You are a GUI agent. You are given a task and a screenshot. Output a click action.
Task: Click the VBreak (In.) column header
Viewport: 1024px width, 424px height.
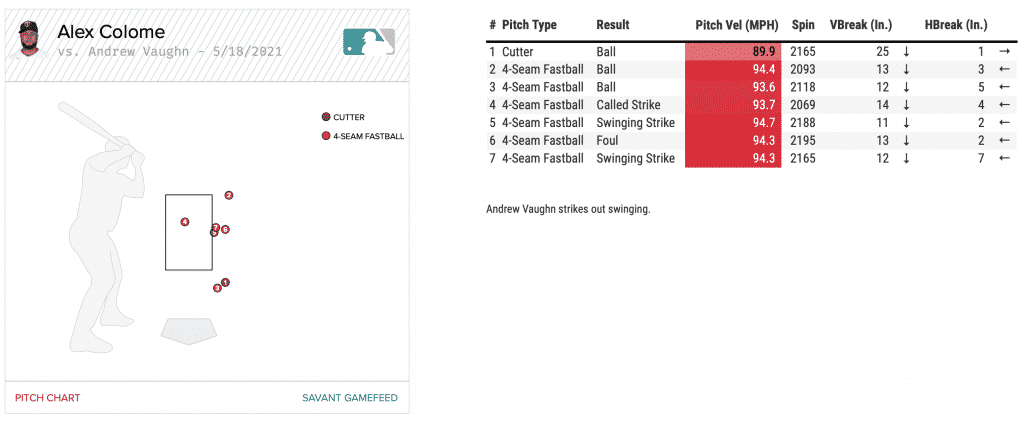point(861,25)
